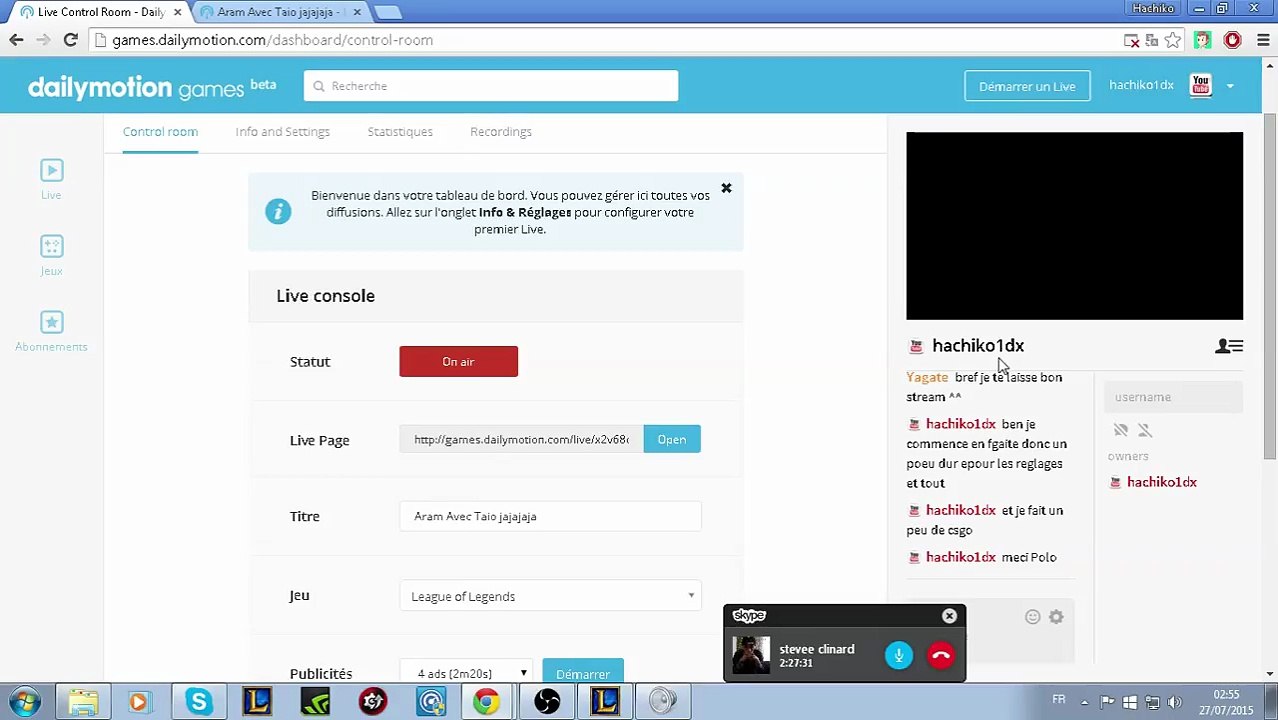Click the On air status button
The height and width of the screenshot is (720, 1278).
pyautogui.click(x=458, y=361)
